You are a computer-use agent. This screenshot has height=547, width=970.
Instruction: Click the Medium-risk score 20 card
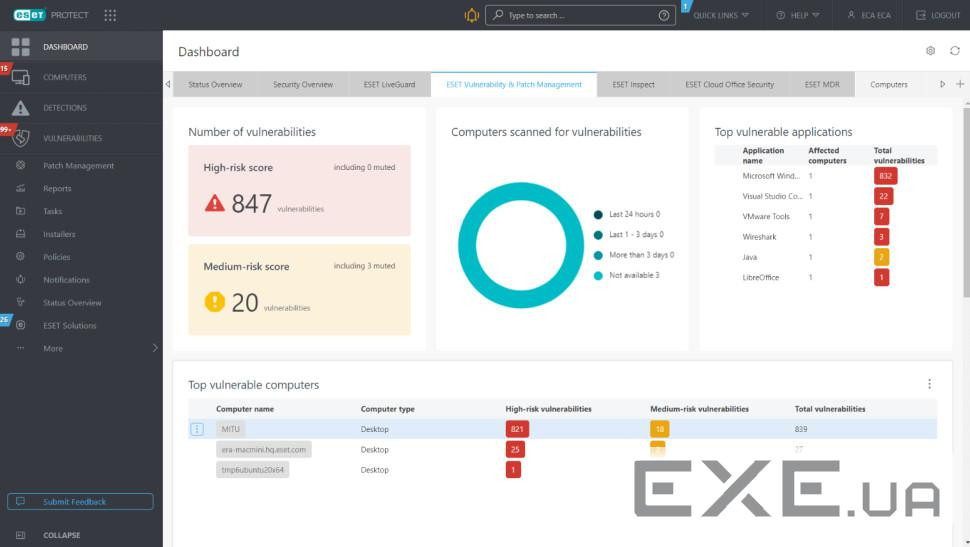(299, 290)
